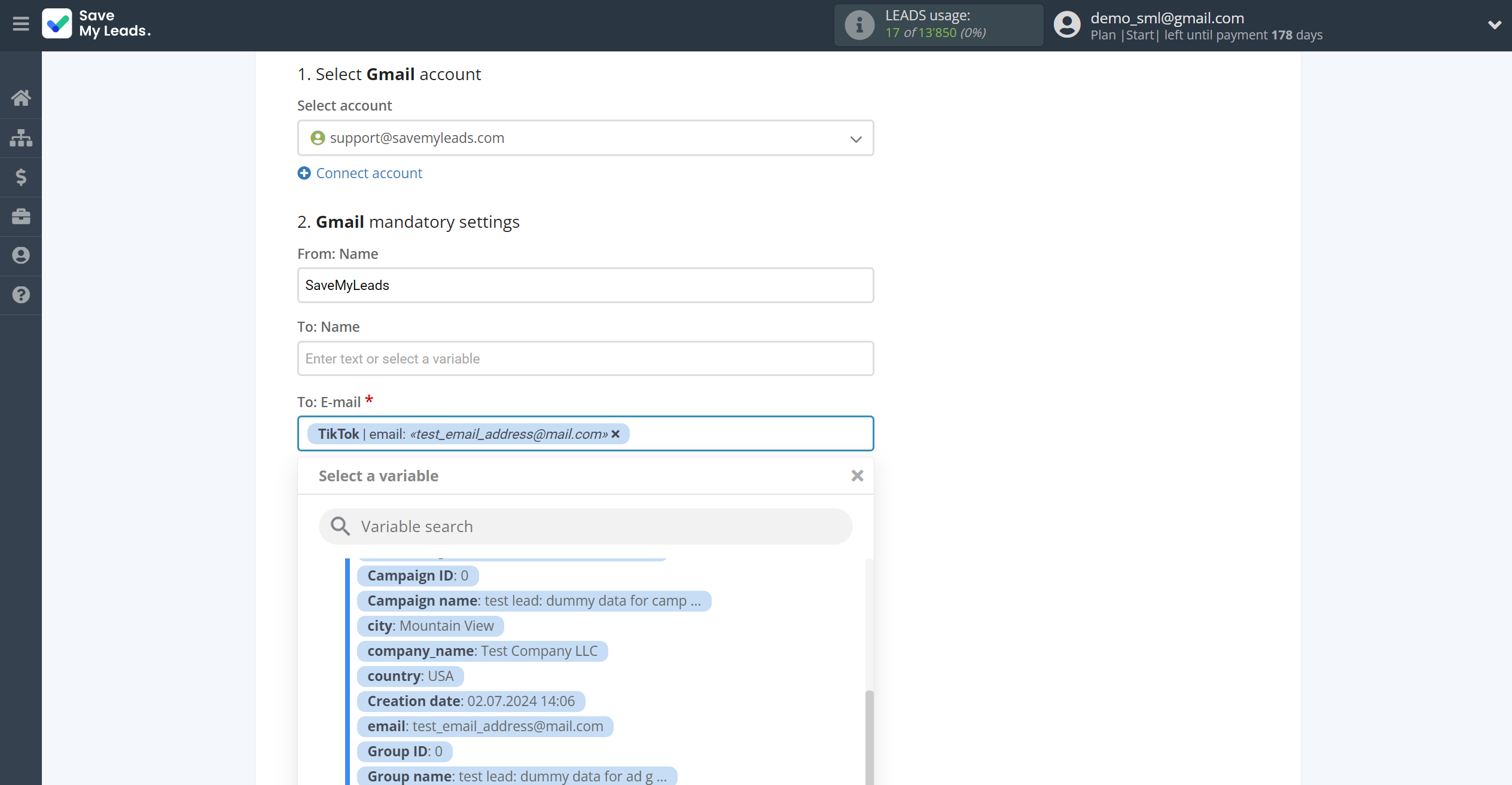Screen dimensions: 1512x785
Task: Select the Group name variable
Action: pos(517,776)
